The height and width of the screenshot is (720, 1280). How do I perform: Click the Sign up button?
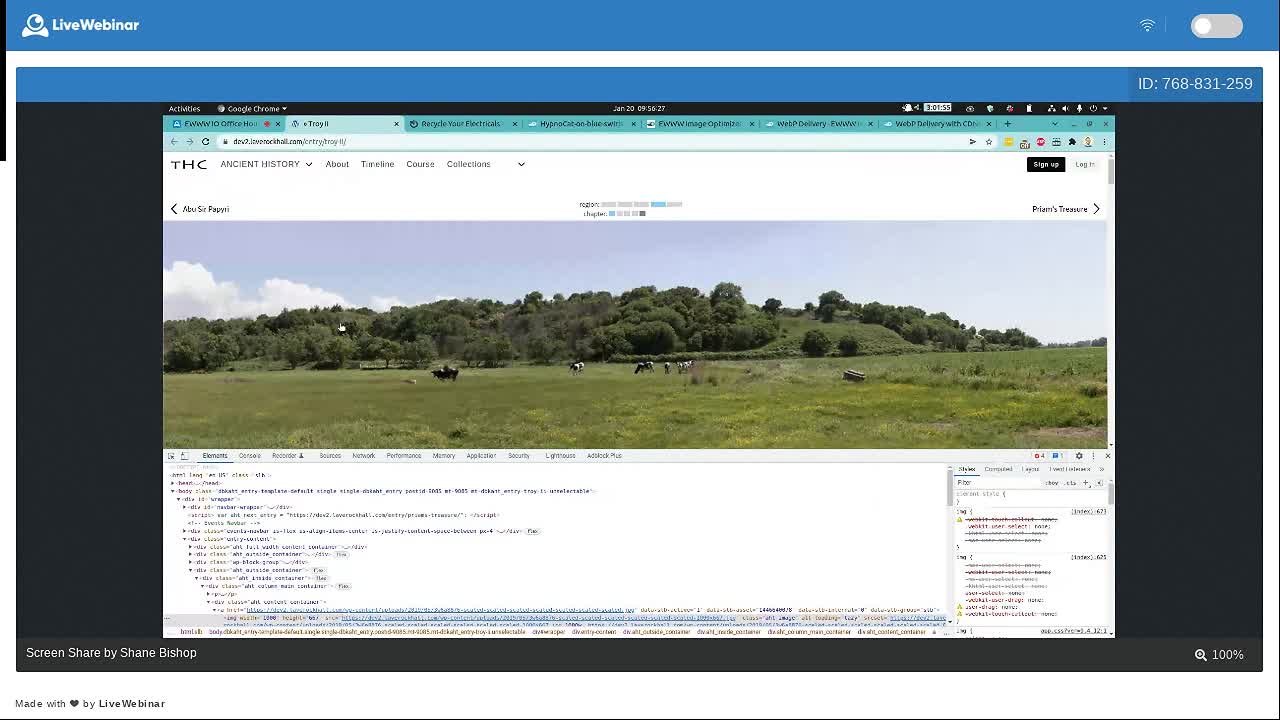(1046, 164)
